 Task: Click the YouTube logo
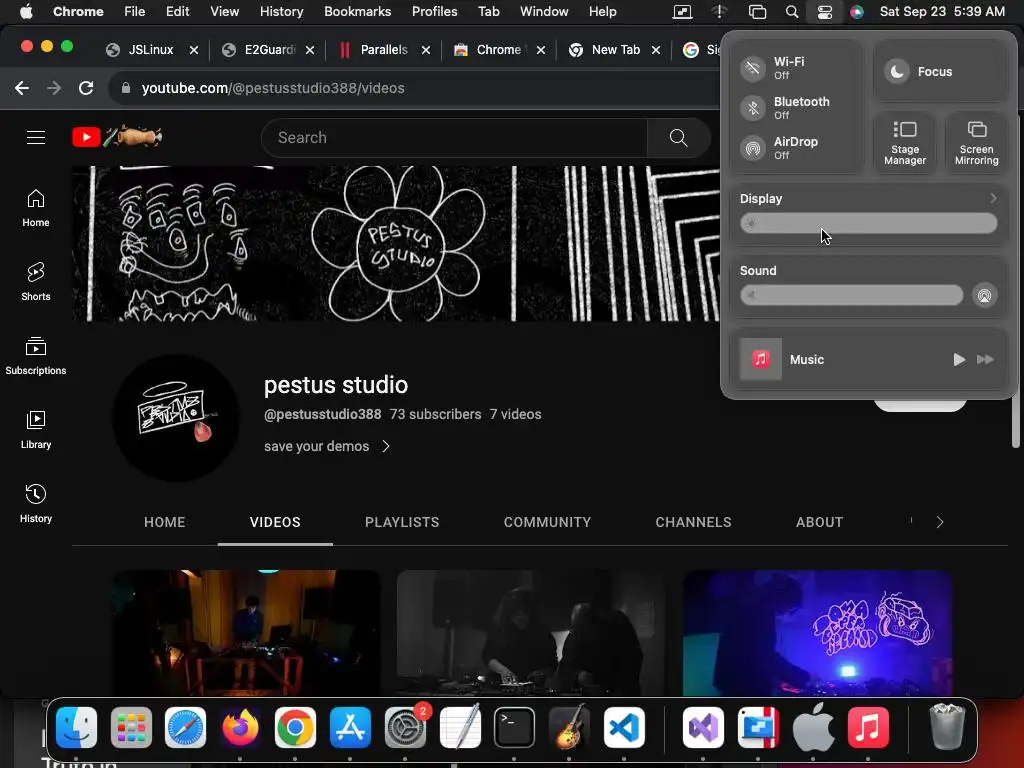pyautogui.click(x=117, y=137)
